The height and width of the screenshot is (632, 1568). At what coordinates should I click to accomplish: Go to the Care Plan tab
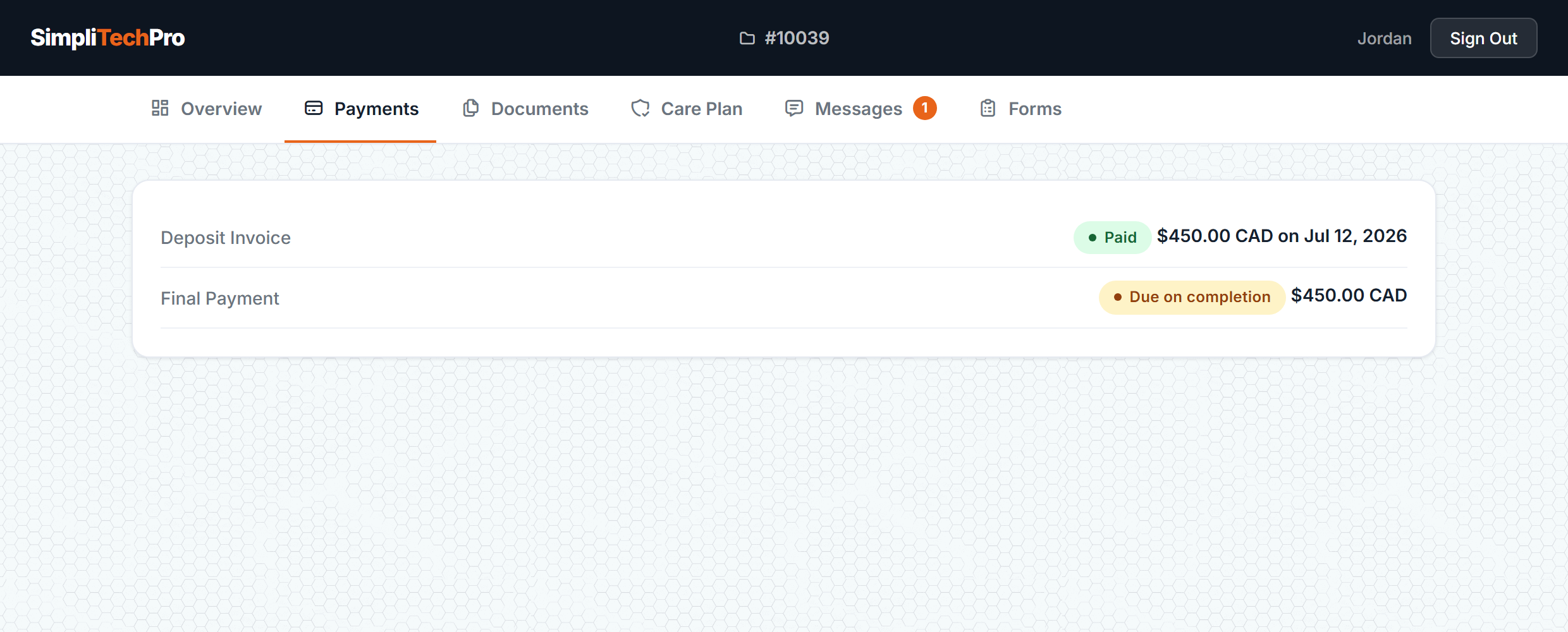[x=686, y=109]
